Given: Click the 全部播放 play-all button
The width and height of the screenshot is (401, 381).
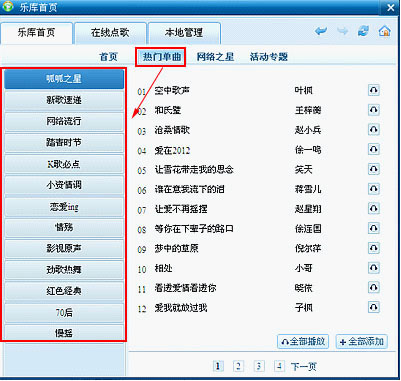Looking at the screenshot, I should tap(303, 342).
